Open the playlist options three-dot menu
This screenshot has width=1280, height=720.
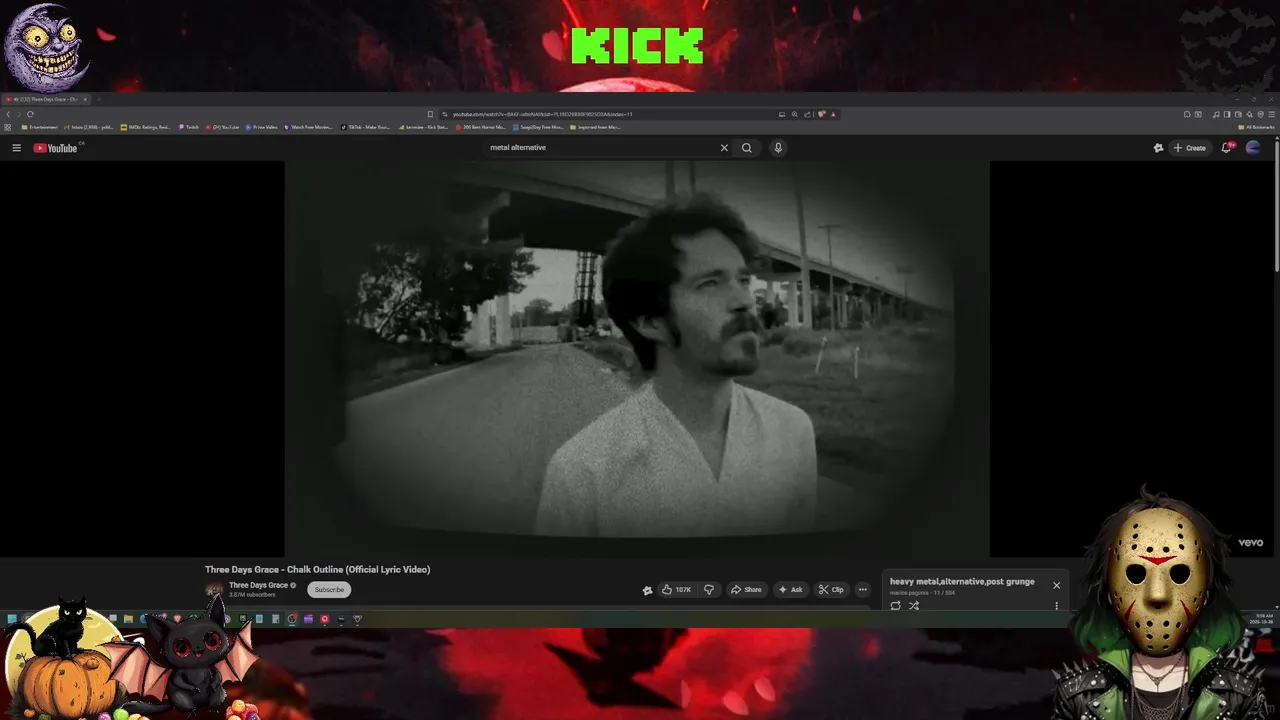(1056, 606)
